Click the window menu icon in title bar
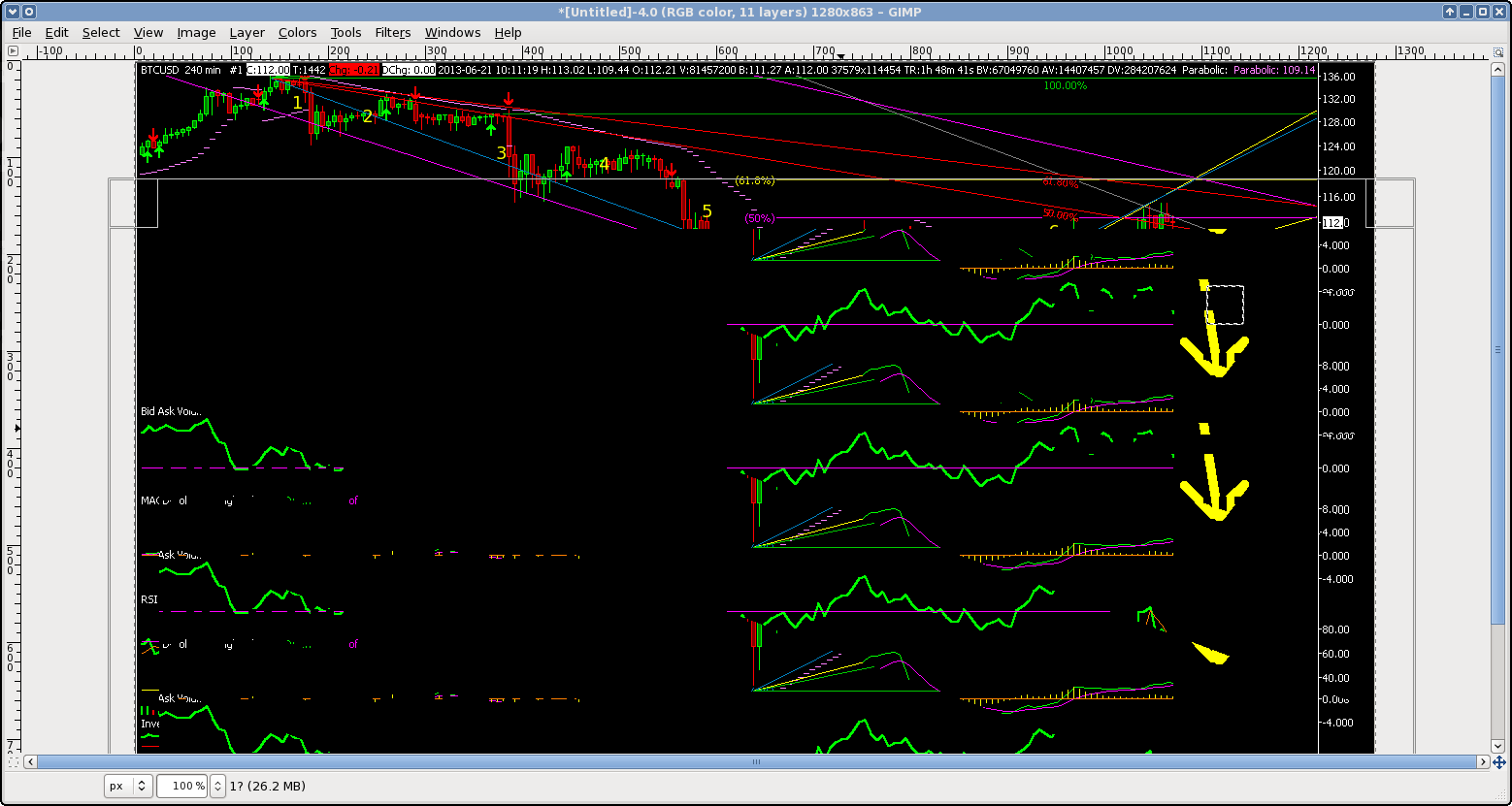1512x806 pixels. (11, 12)
